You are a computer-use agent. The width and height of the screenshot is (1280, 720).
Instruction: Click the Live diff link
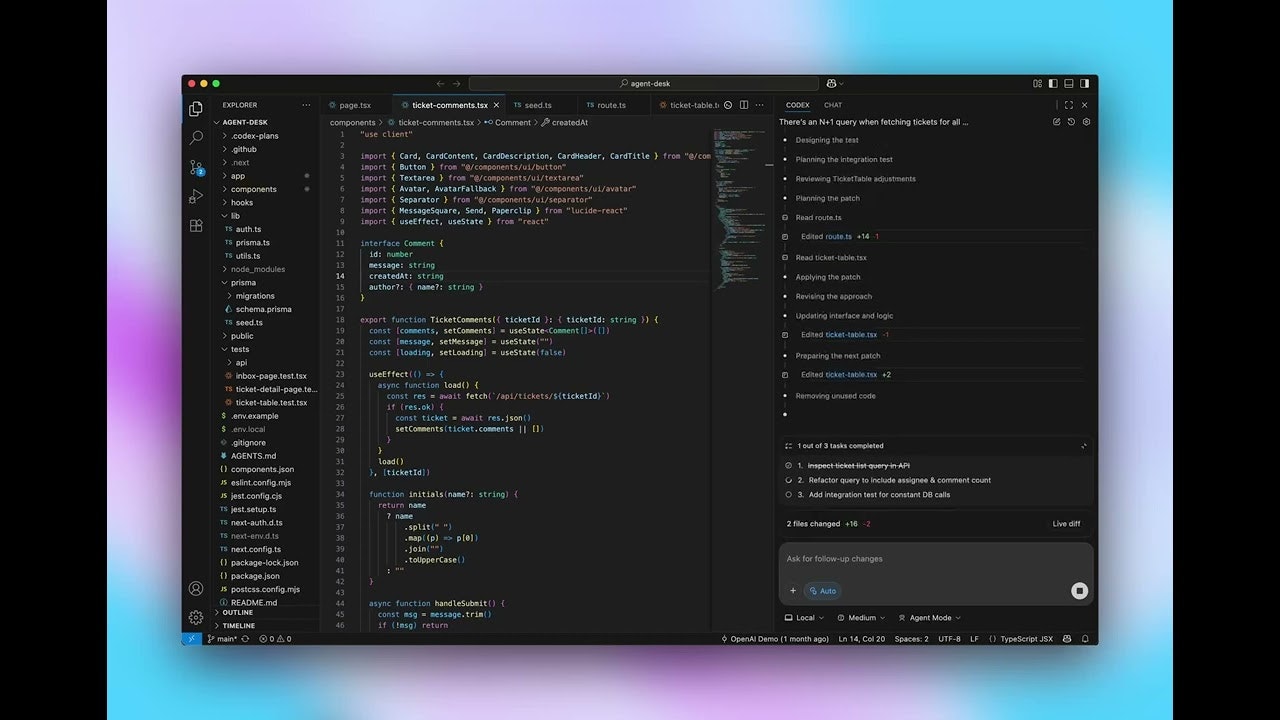click(1066, 523)
